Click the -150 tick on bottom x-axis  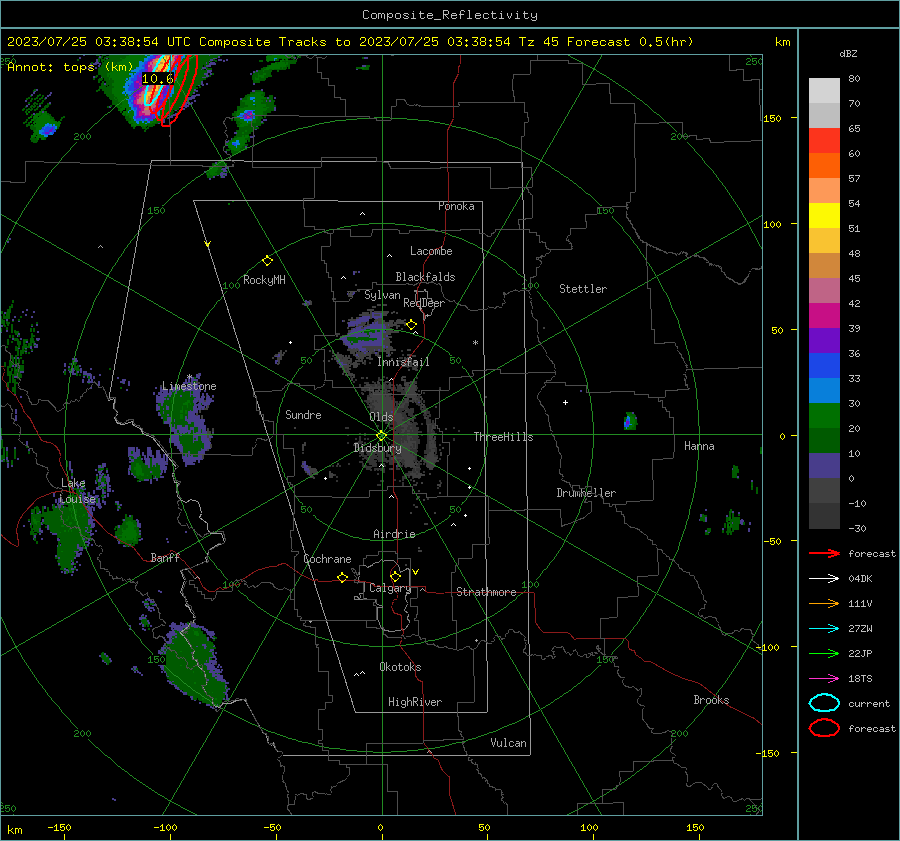[59, 828]
